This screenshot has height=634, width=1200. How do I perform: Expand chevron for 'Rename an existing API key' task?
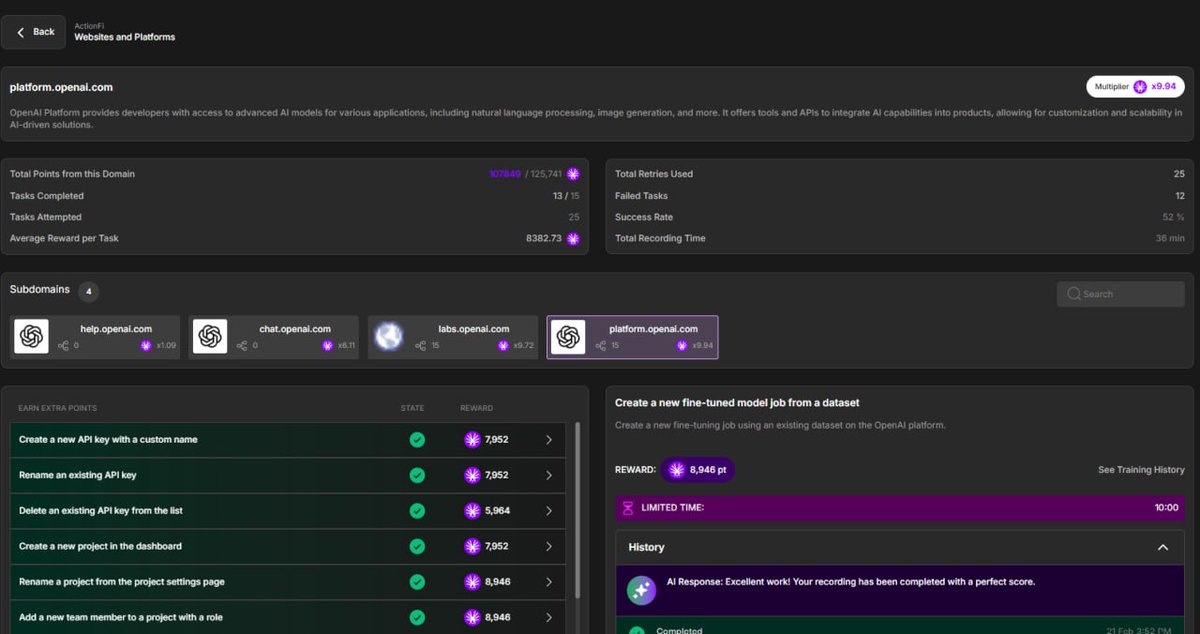tap(548, 475)
